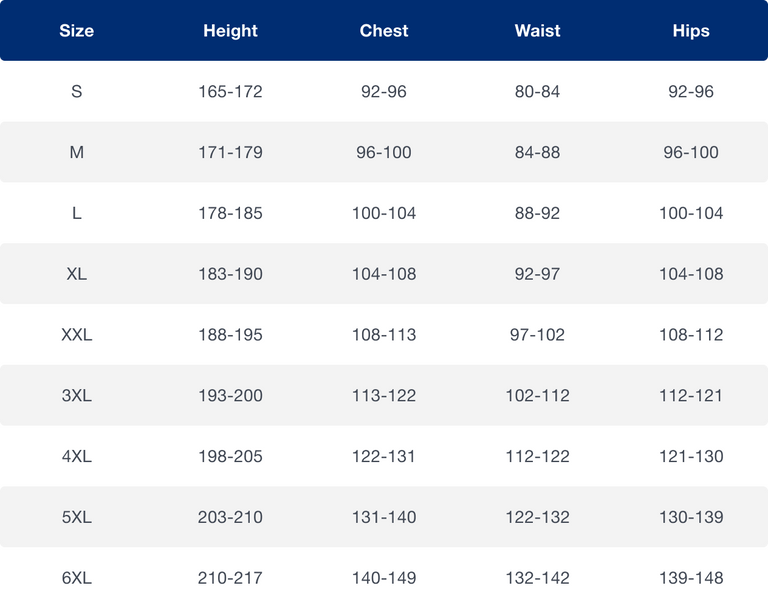Viewport: 768px width, 608px height.
Task: Click height value 203-210 in 5XL row
Action: (x=230, y=518)
